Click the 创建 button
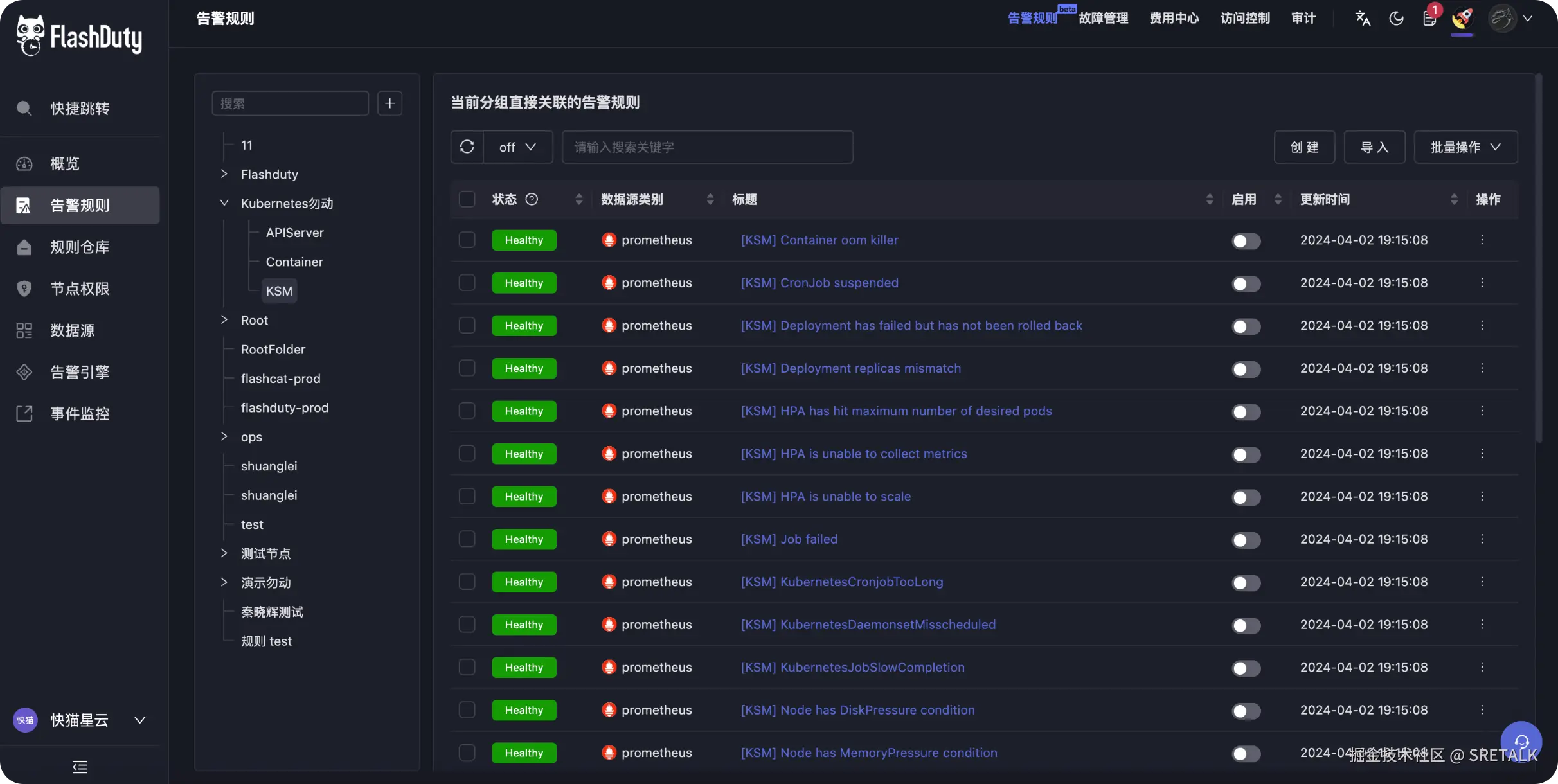 click(1304, 147)
